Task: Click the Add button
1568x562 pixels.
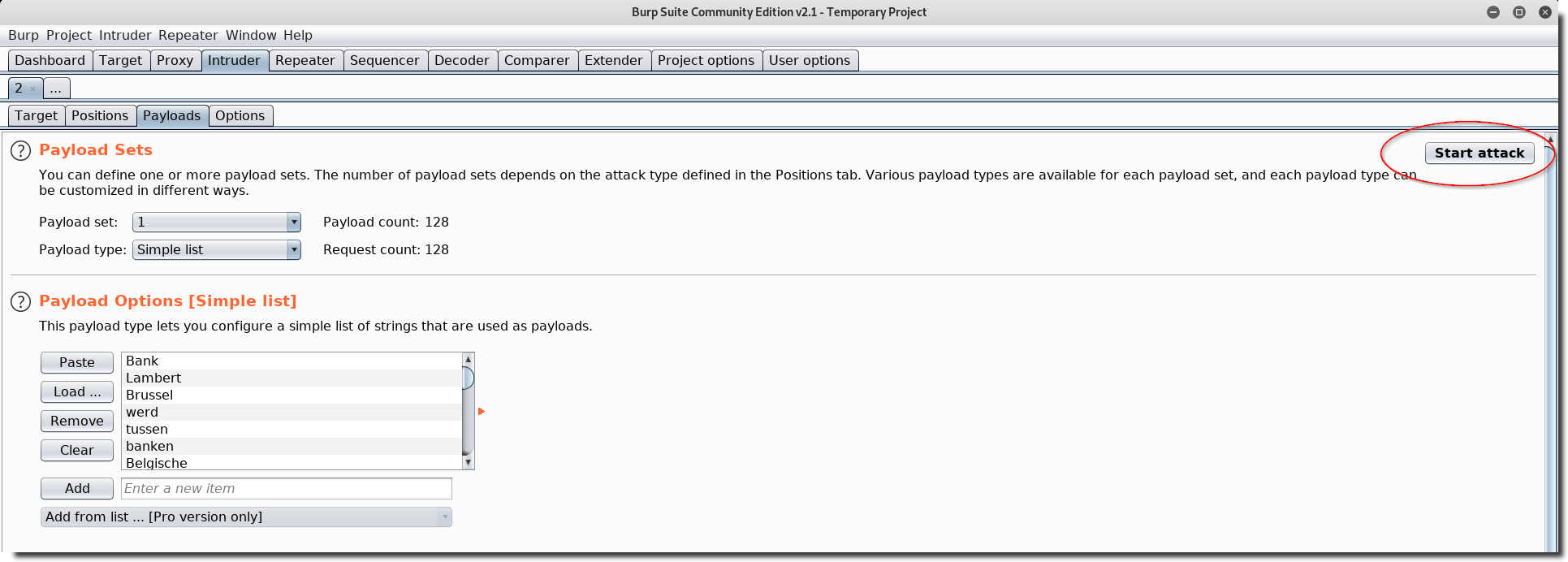Action: (x=77, y=489)
